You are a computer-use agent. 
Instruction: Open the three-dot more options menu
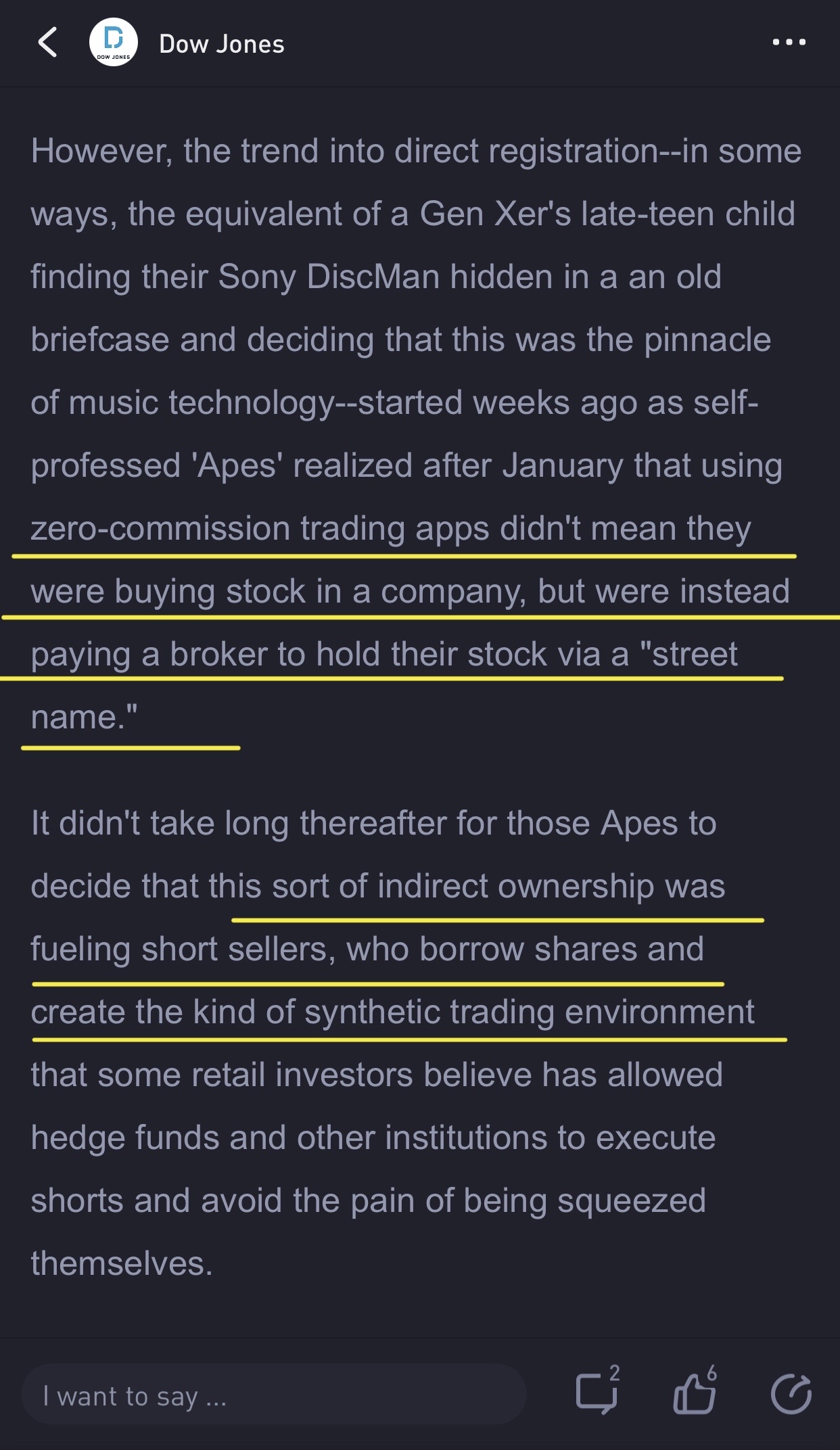point(789,42)
